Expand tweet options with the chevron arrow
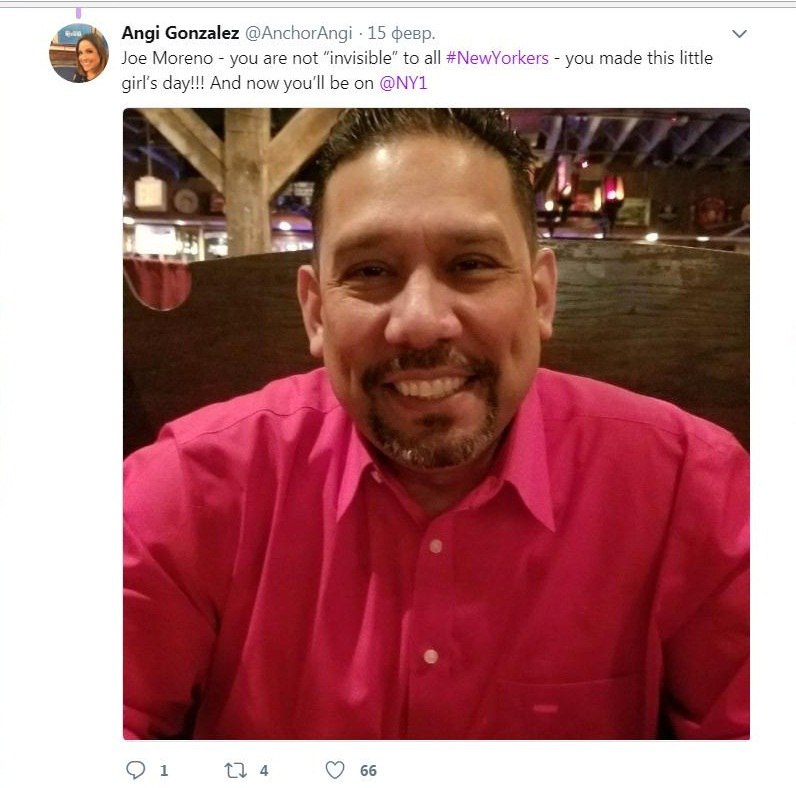796x788 pixels. [x=740, y=34]
